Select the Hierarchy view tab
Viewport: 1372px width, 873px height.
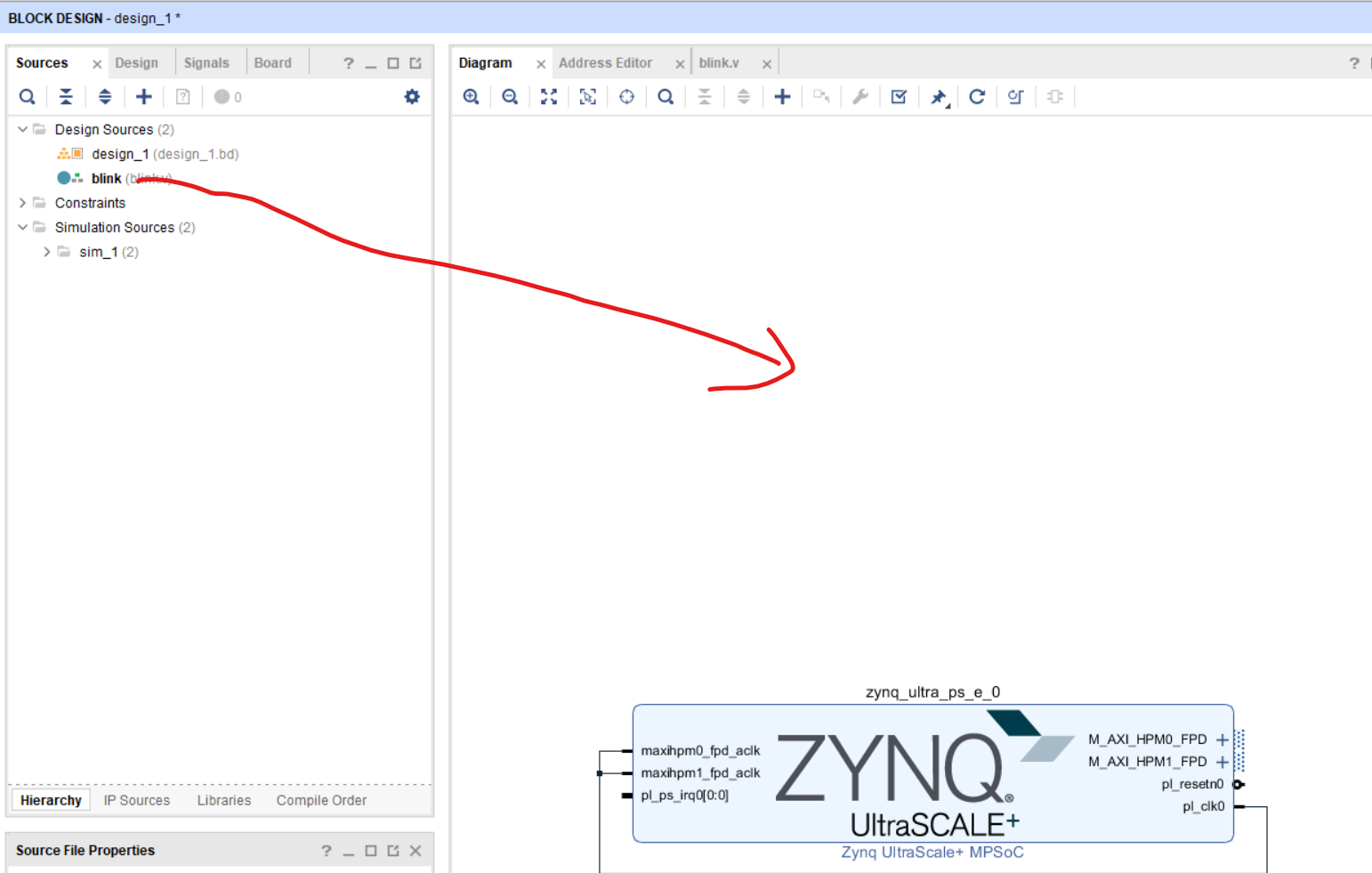pyautogui.click(x=51, y=801)
